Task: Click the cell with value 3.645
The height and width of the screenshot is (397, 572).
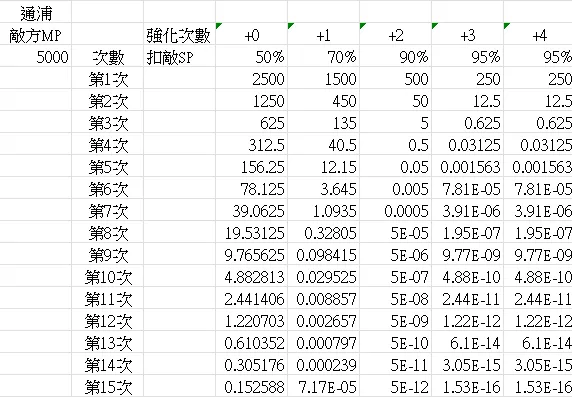Action: (x=324, y=188)
